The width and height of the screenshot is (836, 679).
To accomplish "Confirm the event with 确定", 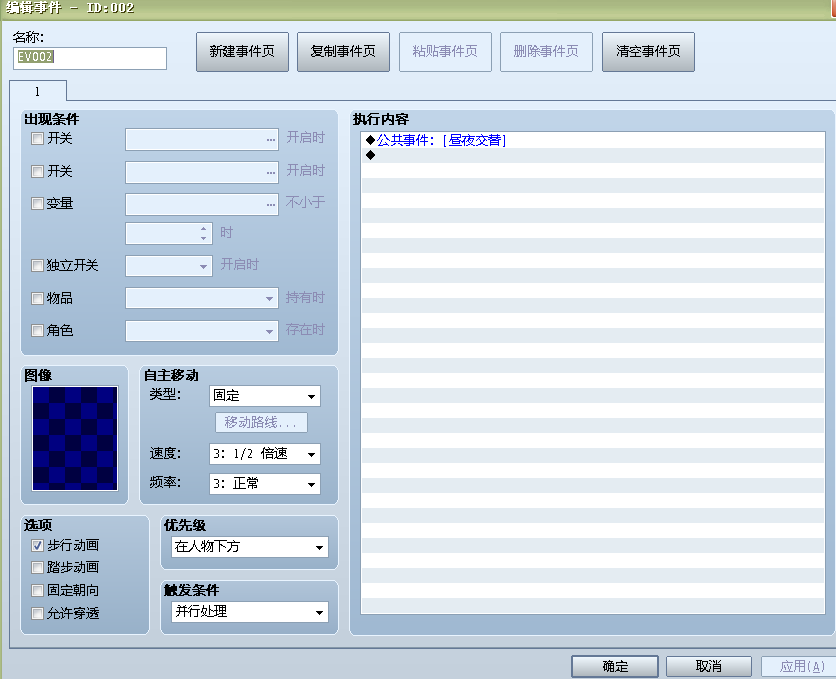I will point(615,666).
